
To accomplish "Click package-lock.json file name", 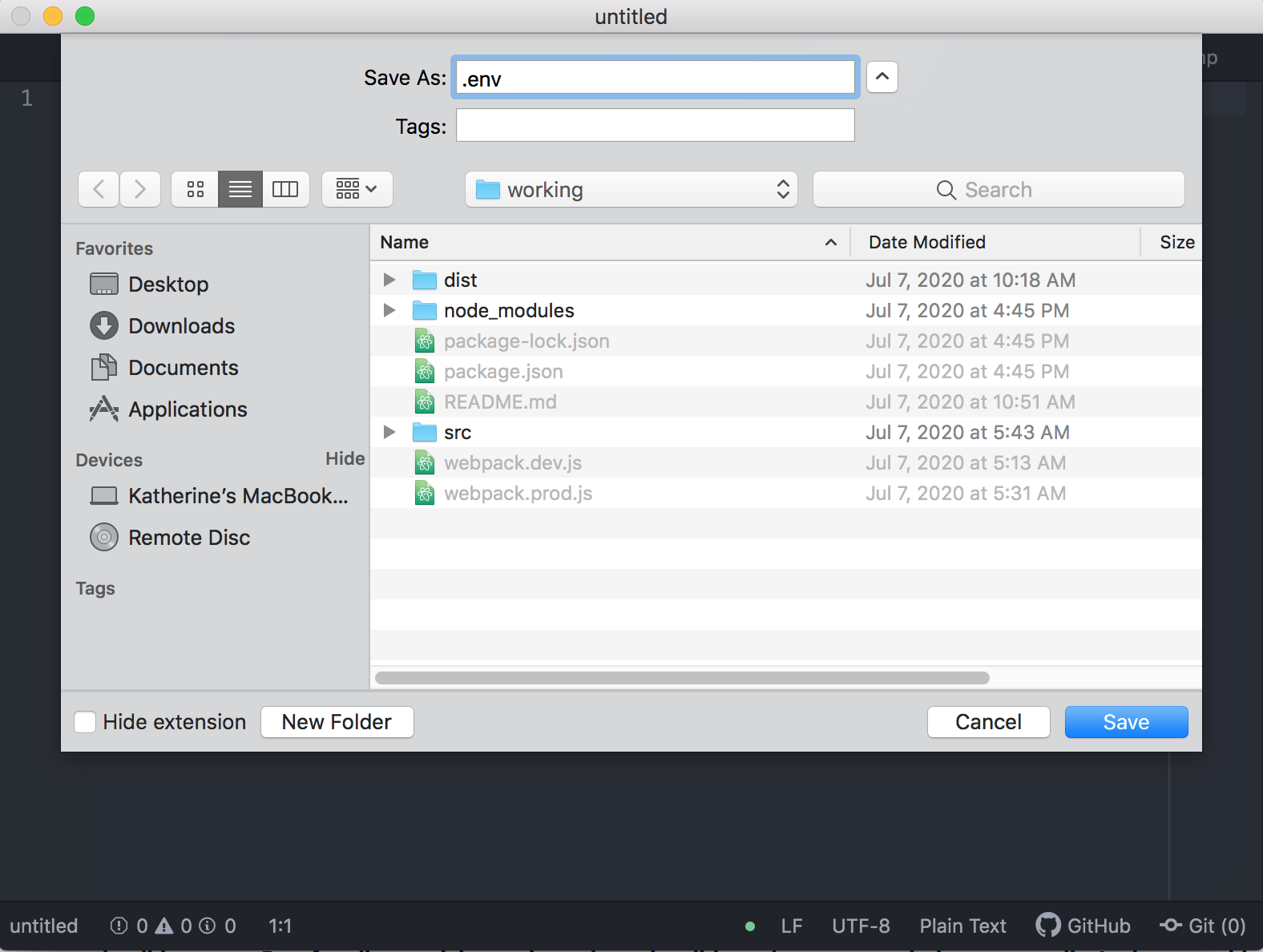I will click(x=527, y=341).
